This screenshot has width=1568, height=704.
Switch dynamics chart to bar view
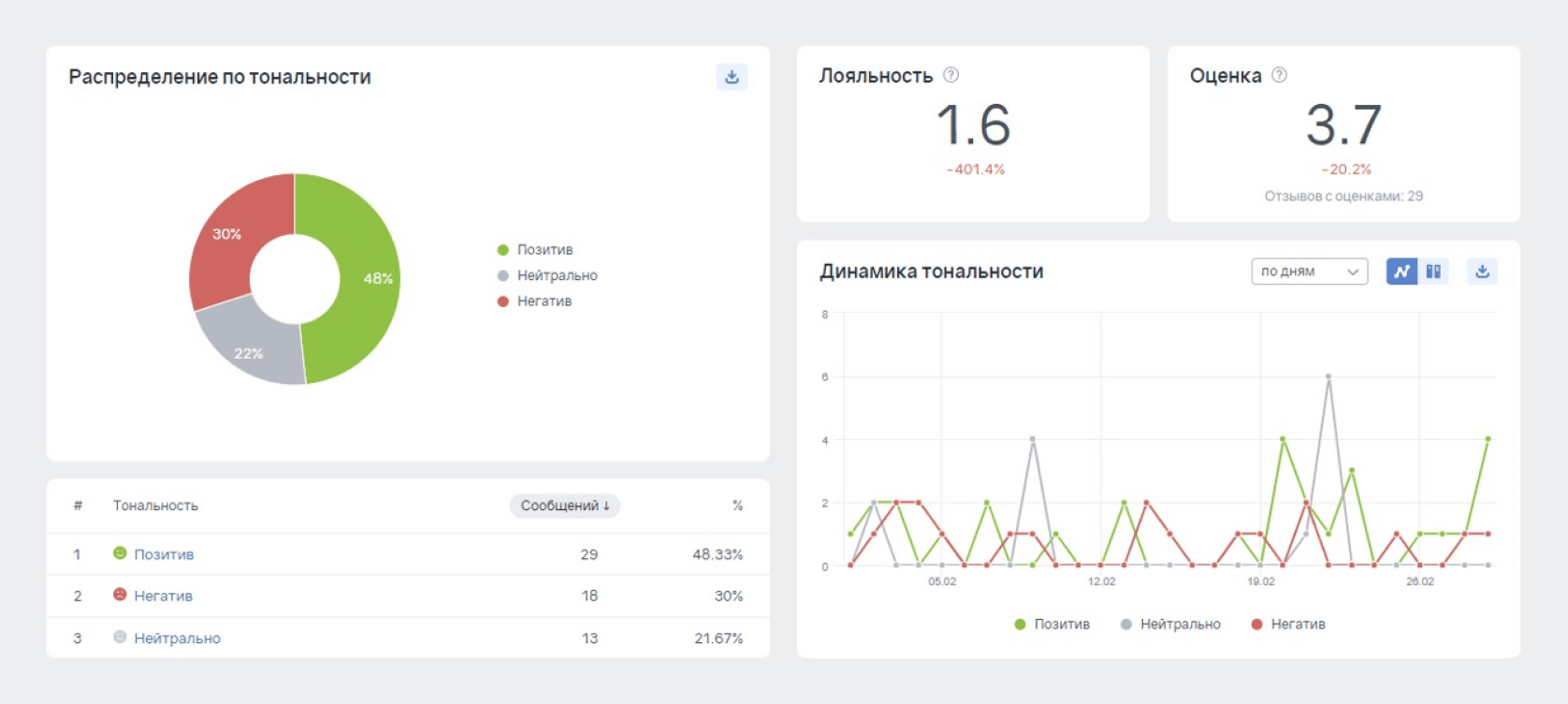coord(1433,271)
